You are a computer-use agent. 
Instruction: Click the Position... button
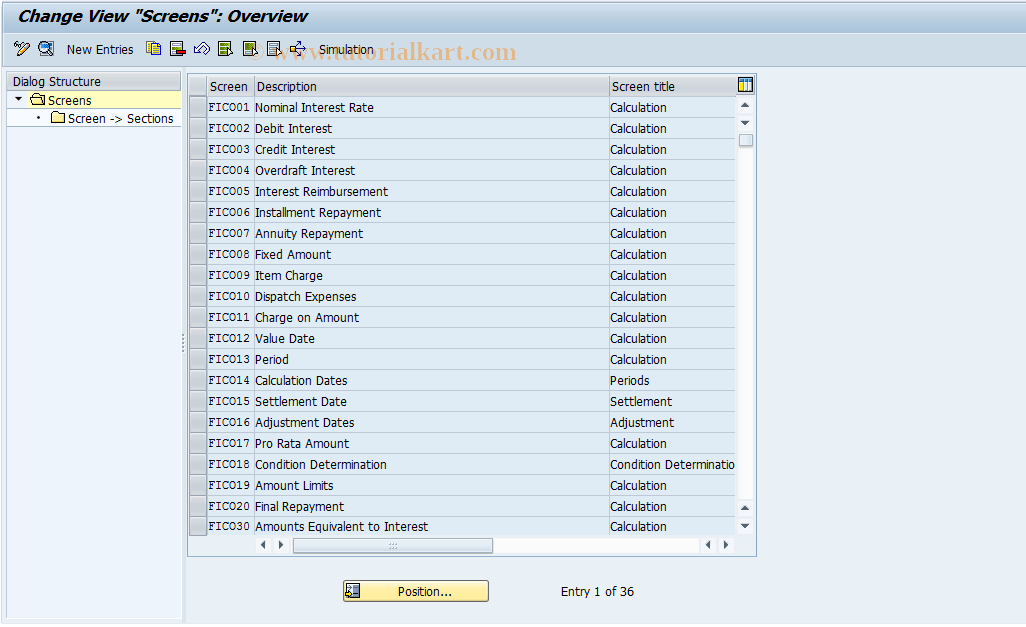(x=416, y=591)
